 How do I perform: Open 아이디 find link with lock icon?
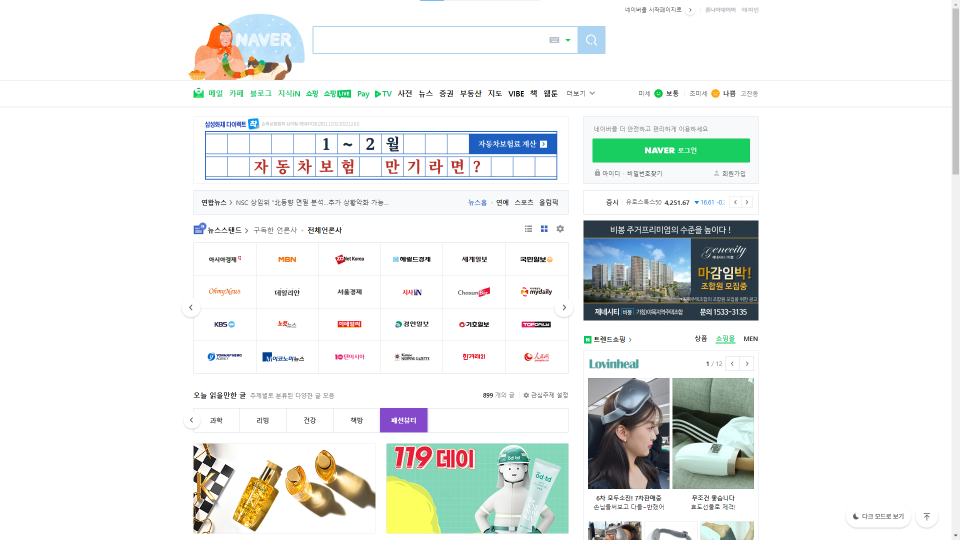click(x=607, y=174)
